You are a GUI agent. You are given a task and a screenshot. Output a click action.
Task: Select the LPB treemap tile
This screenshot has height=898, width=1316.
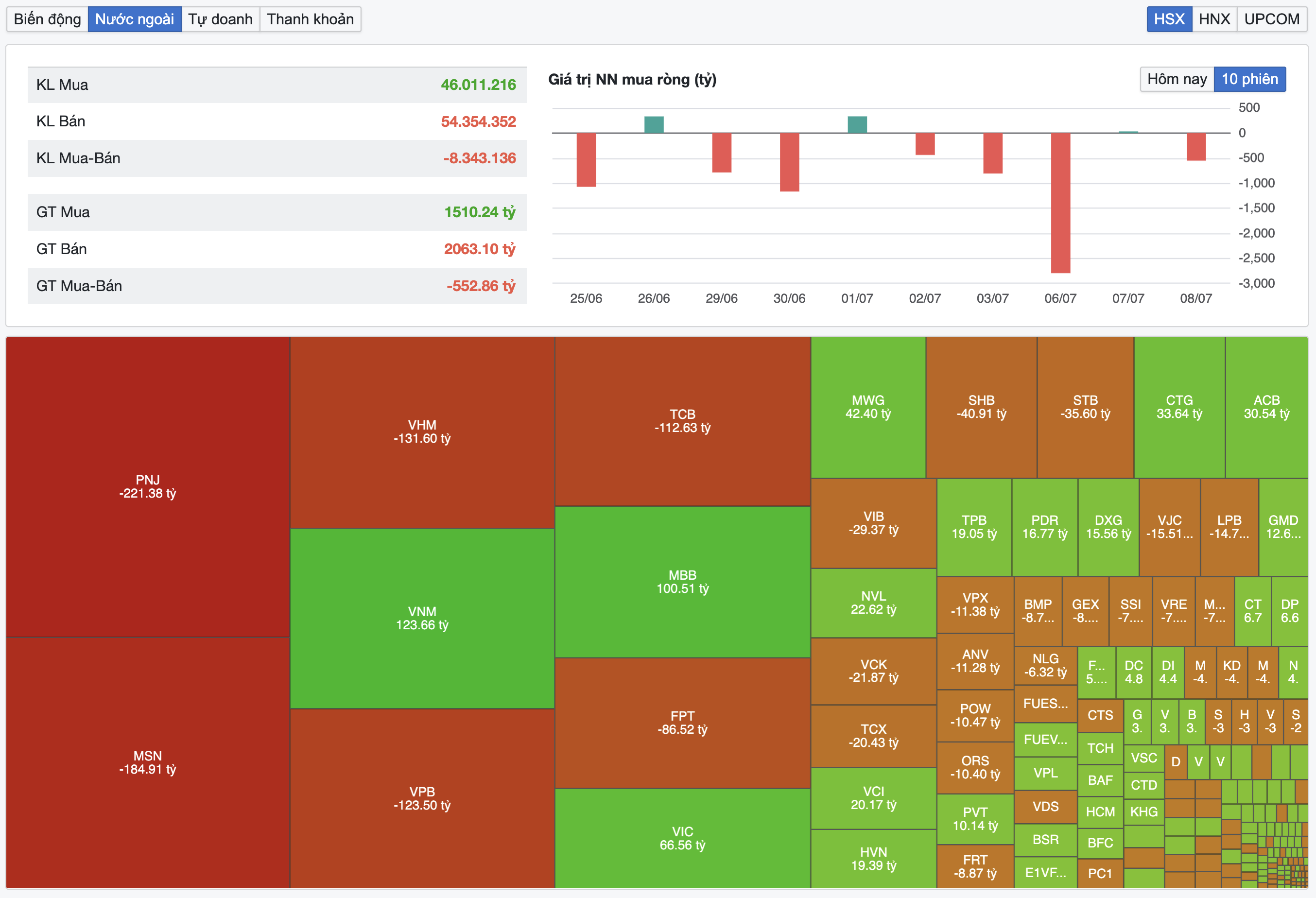click(1229, 527)
